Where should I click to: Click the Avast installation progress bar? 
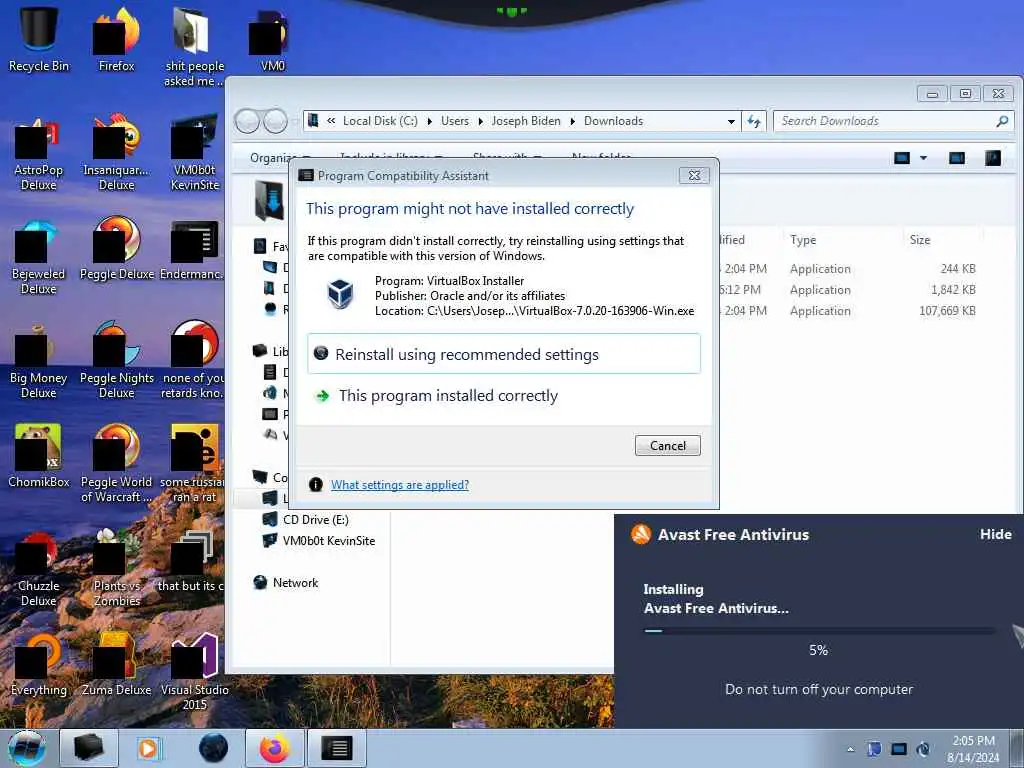coord(819,631)
